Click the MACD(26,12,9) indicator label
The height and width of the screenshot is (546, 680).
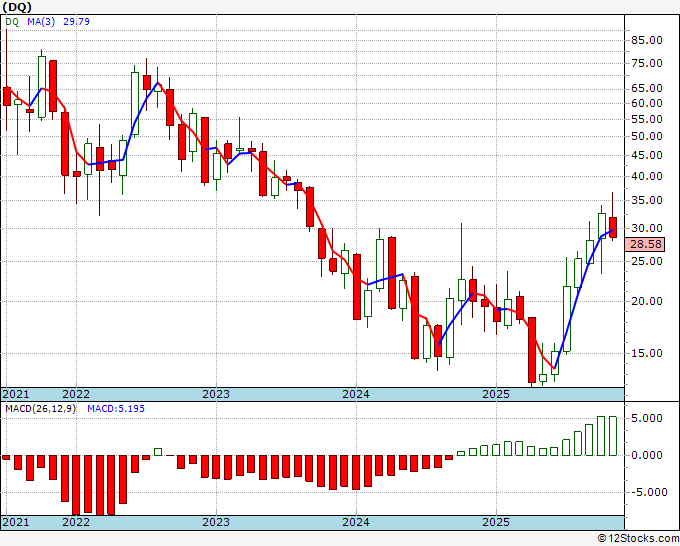coord(40,409)
